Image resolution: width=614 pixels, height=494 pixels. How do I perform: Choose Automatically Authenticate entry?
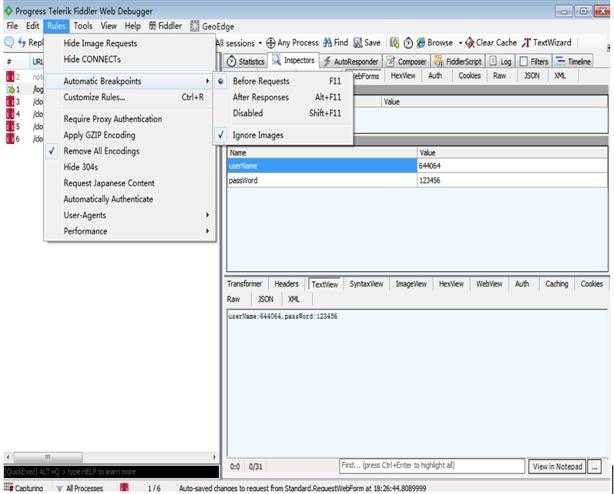[x=130, y=199]
